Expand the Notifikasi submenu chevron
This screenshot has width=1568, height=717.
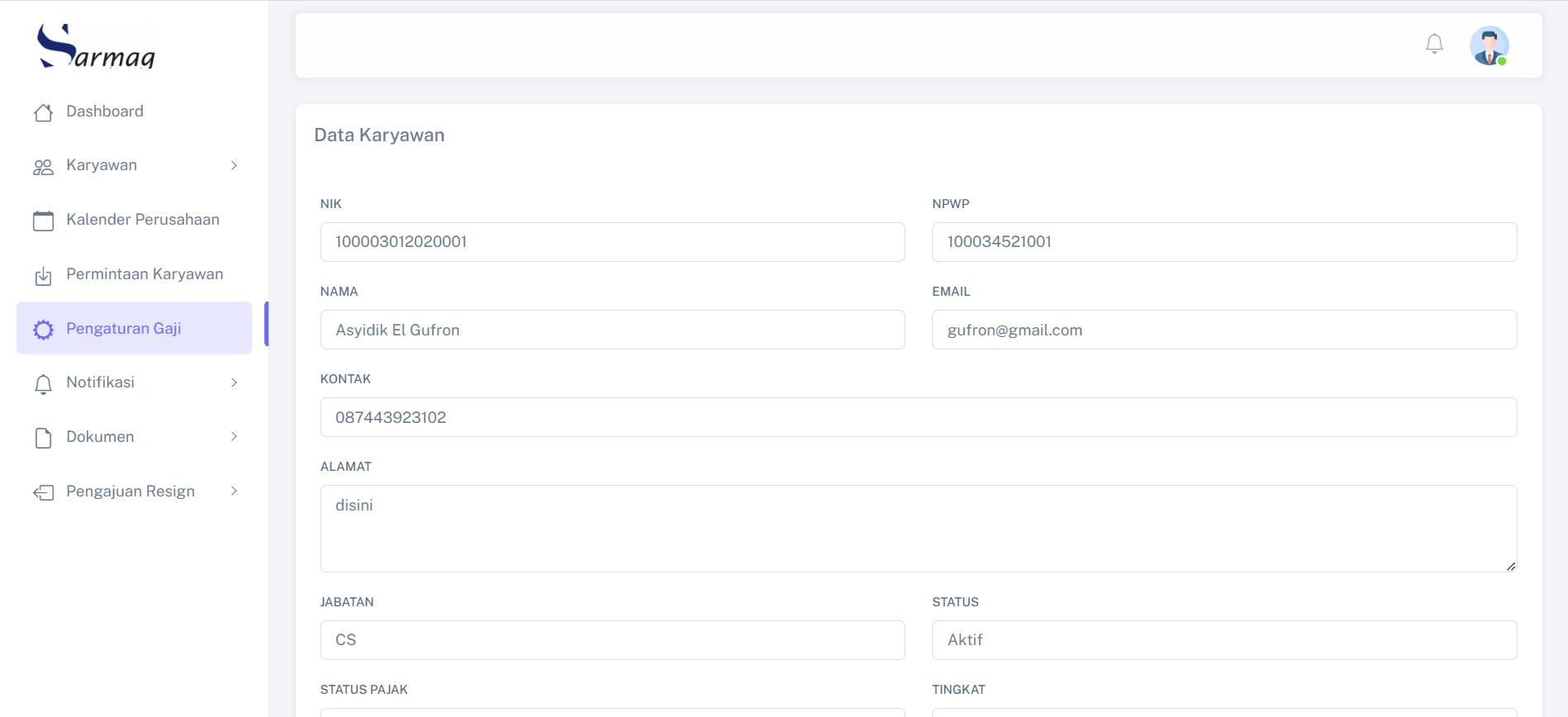[x=234, y=382]
